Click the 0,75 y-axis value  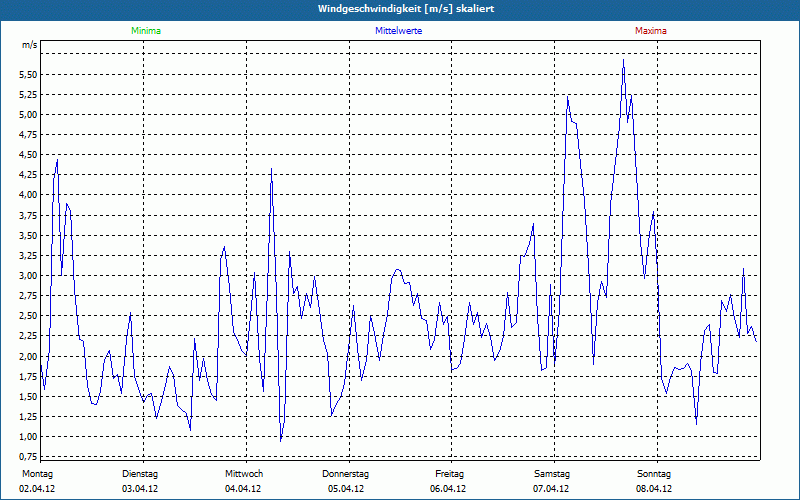28,456
